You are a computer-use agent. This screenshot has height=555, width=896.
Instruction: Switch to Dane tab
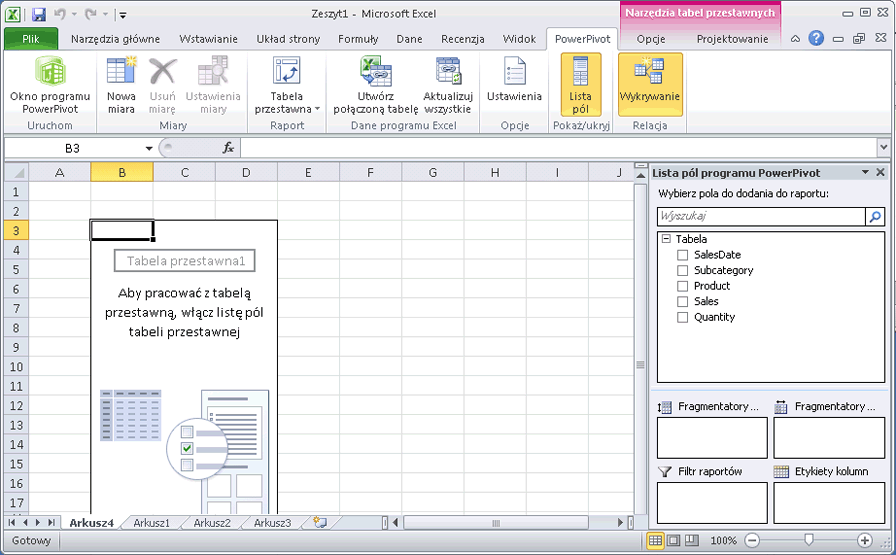pyautogui.click(x=409, y=39)
